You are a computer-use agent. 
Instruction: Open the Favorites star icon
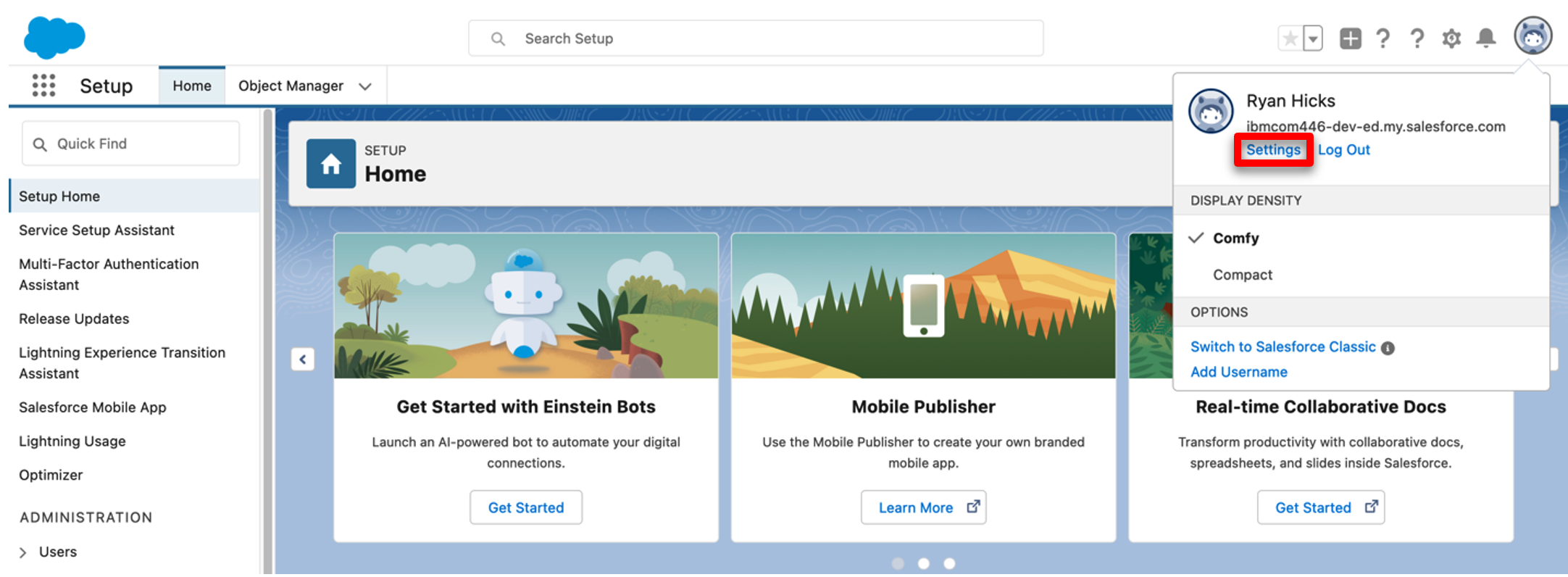(x=1290, y=38)
